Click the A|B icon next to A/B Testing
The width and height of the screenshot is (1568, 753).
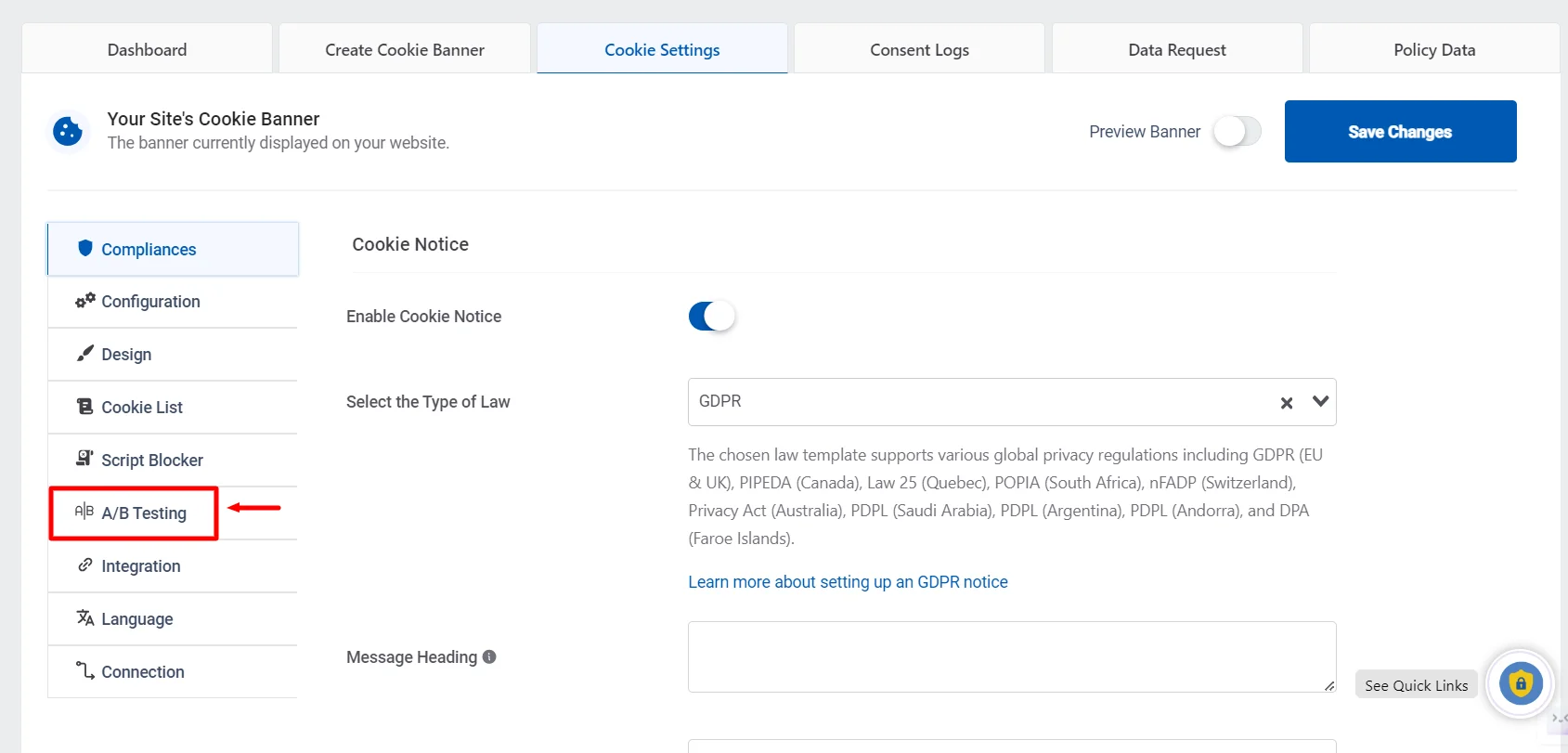(84, 511)
